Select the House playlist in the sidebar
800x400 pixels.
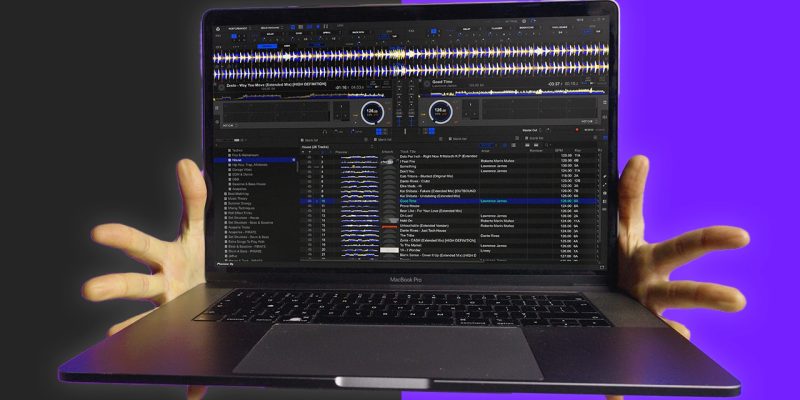[237, 159]
